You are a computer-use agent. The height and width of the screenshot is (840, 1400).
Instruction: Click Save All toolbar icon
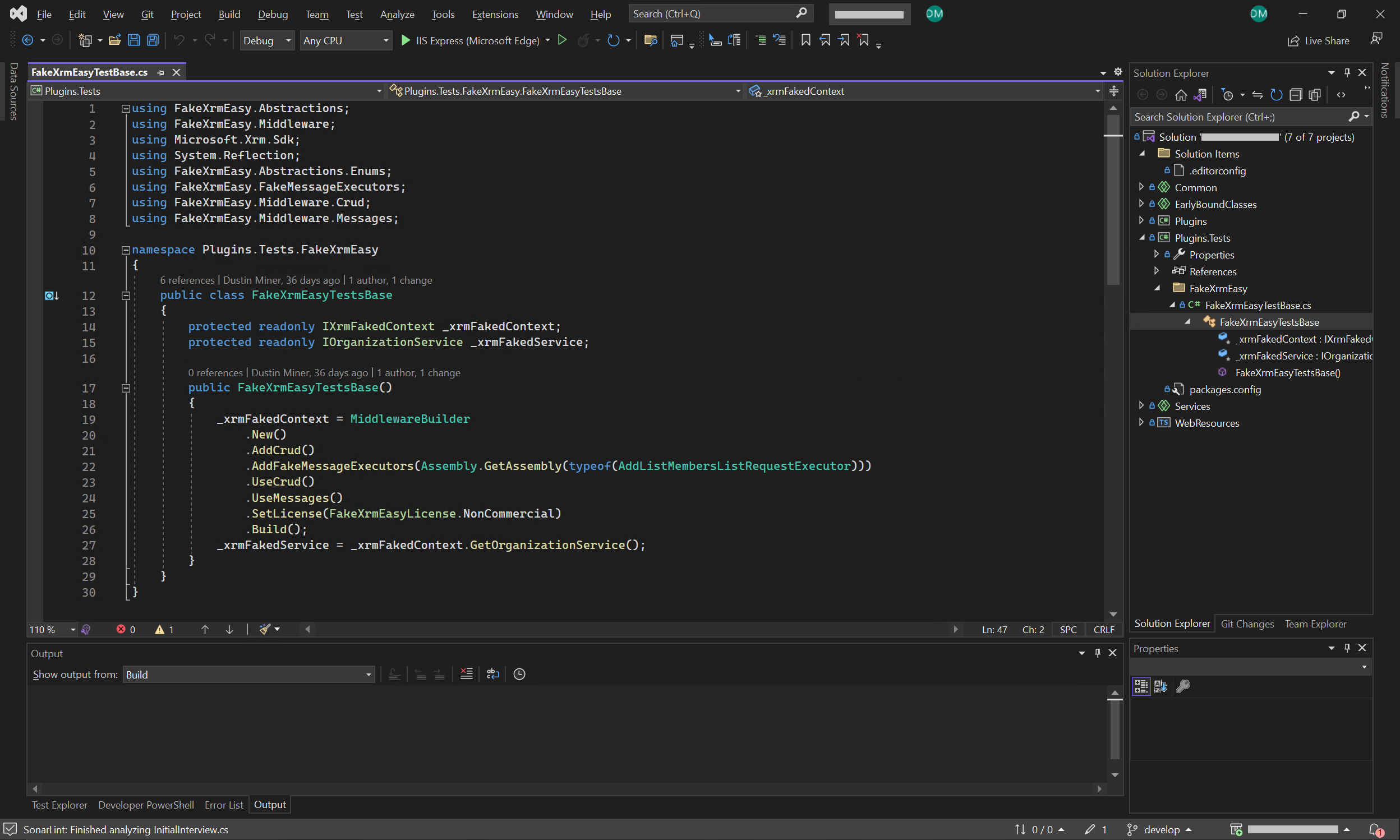153,40
